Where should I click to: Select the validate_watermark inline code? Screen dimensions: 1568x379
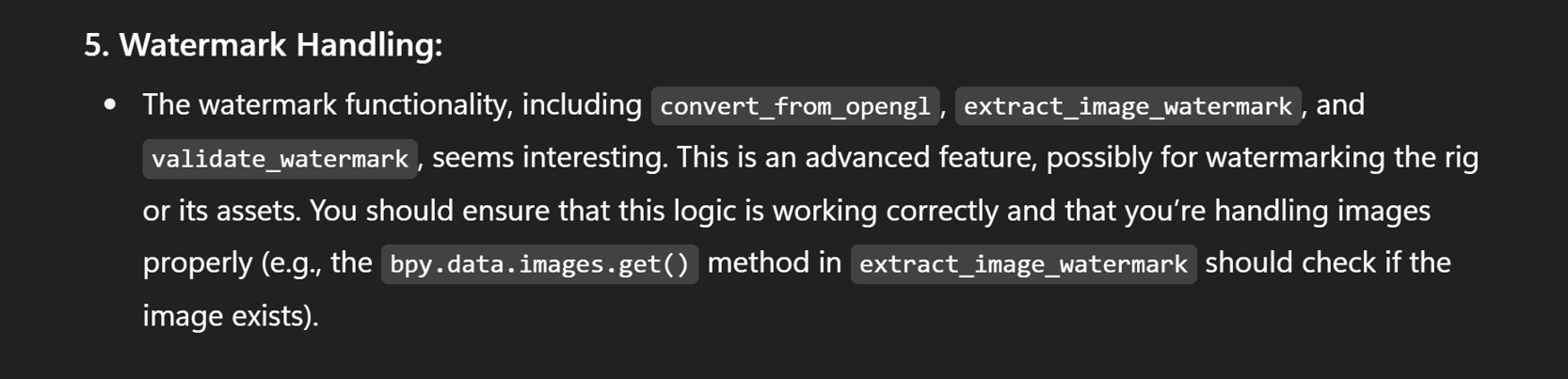click(280, 158)
